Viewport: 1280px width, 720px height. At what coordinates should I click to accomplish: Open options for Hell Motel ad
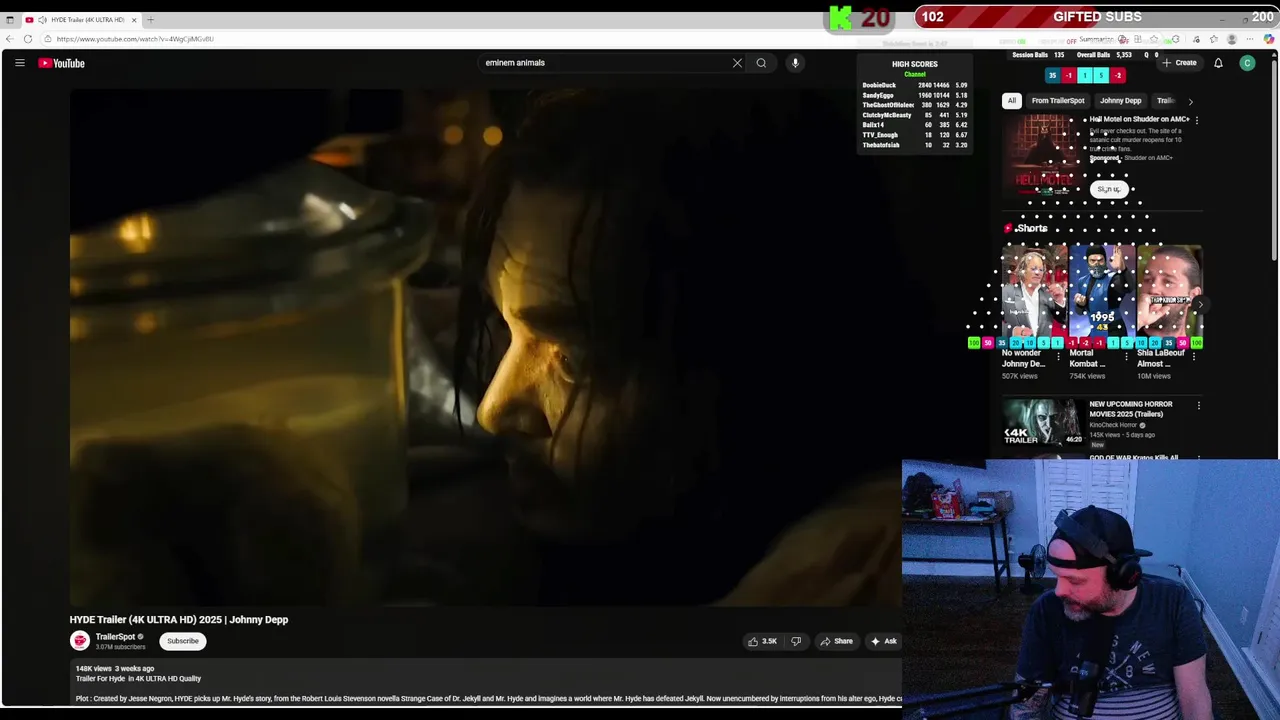pyautogui.click(x=1196, y=120)
